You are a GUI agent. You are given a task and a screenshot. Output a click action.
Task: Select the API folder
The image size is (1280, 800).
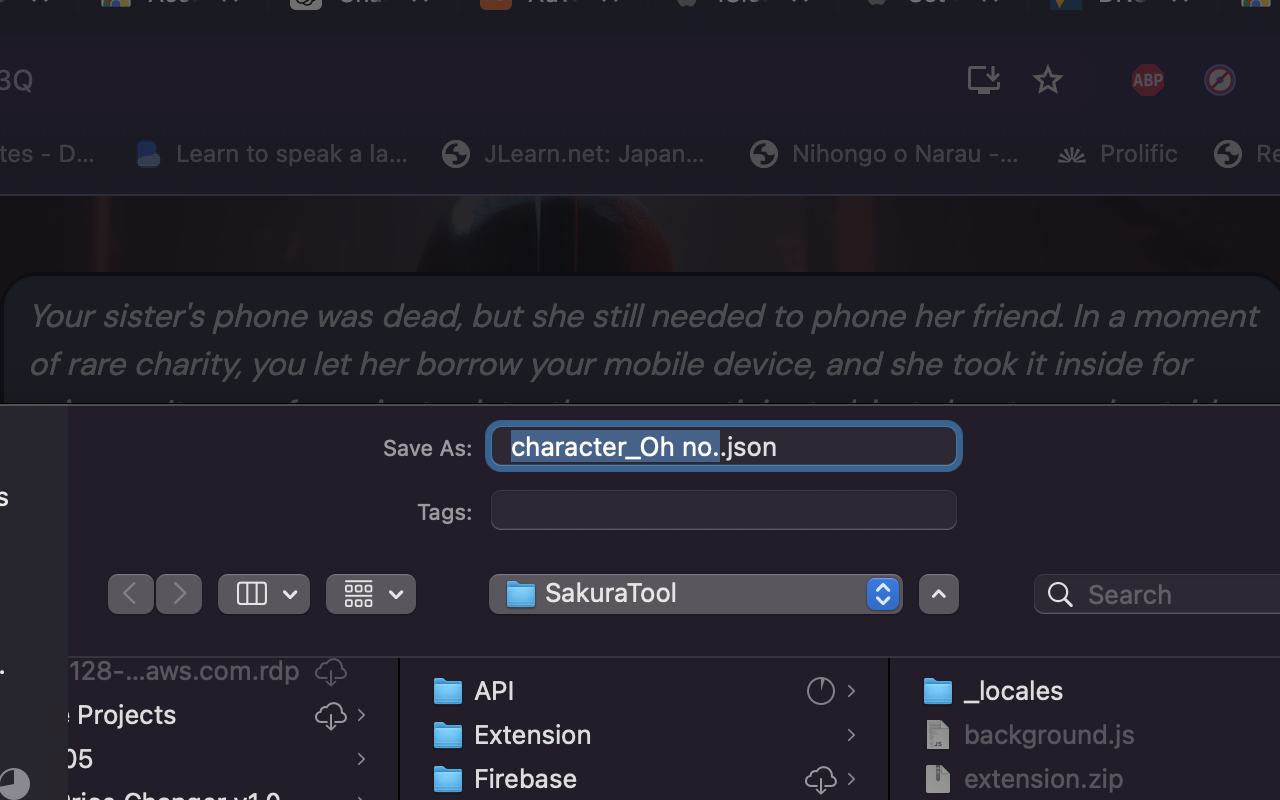[644, 691]
